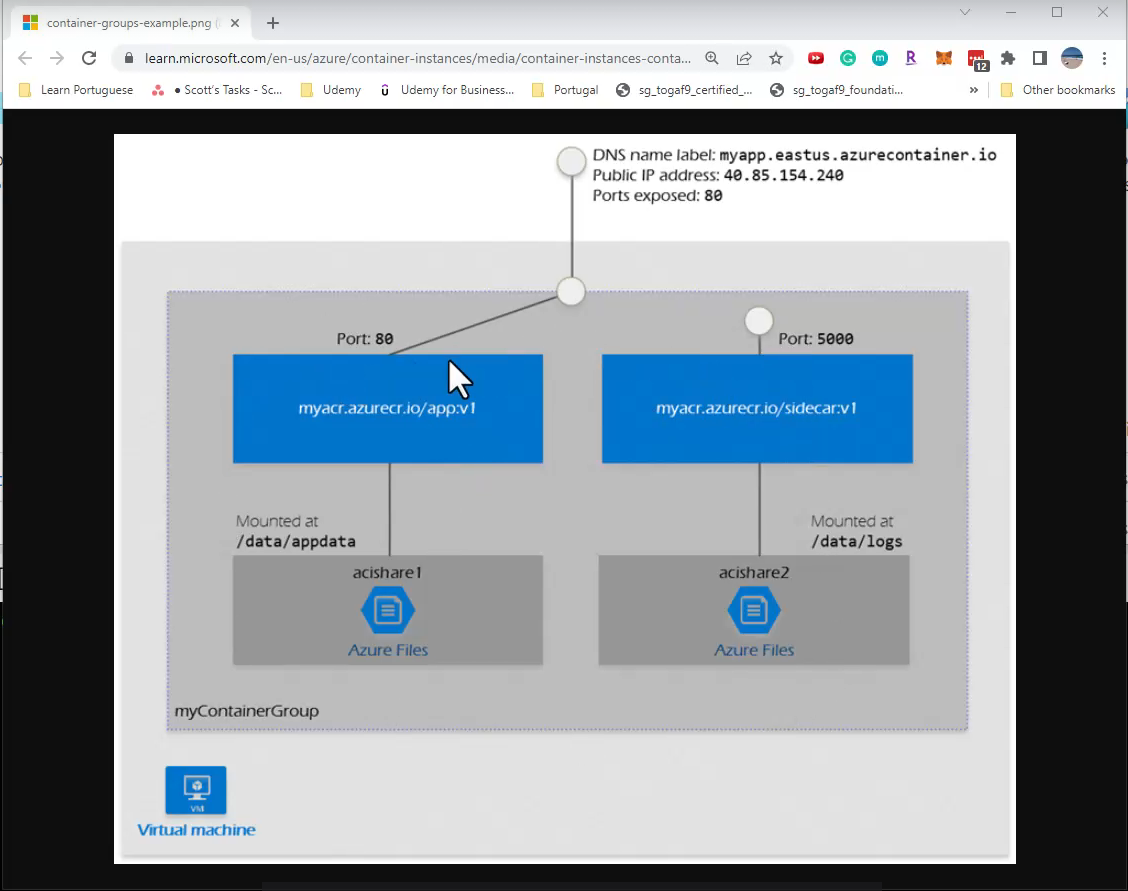
Task: Click the Azure Files icon under acishare1
Action: coord(388,611)
